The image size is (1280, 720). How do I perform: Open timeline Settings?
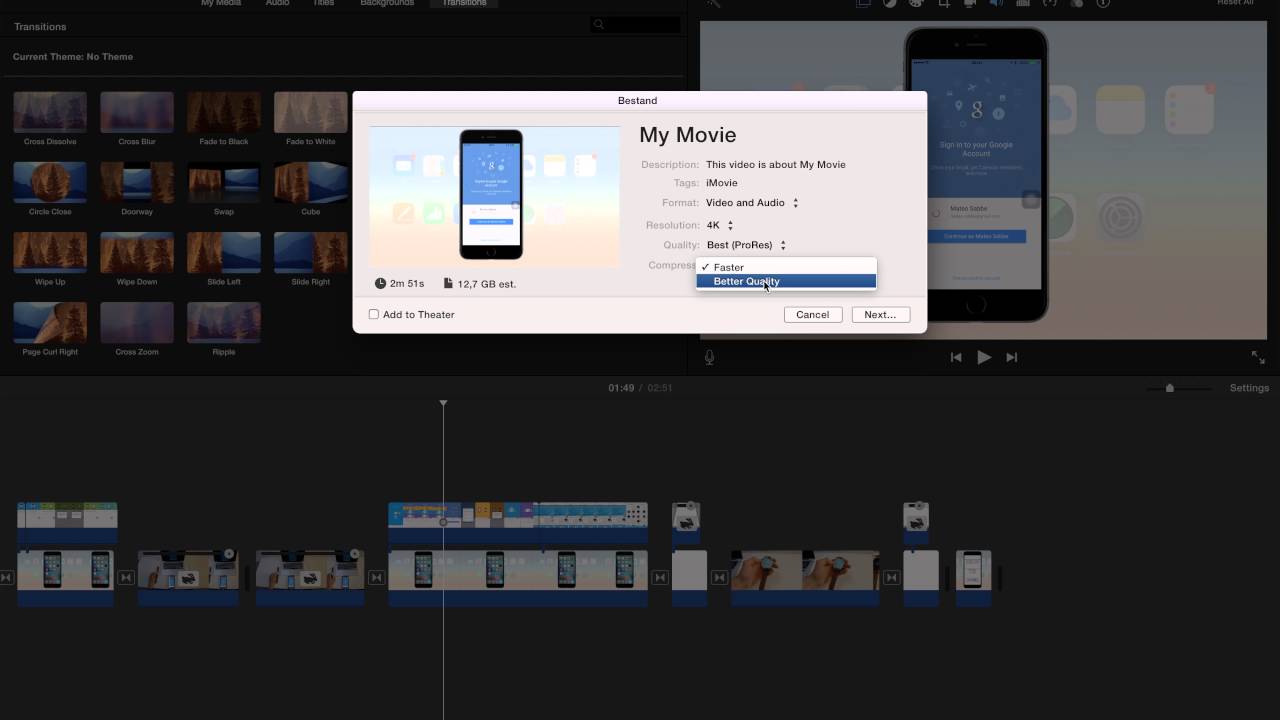(x=1249, y=388)
